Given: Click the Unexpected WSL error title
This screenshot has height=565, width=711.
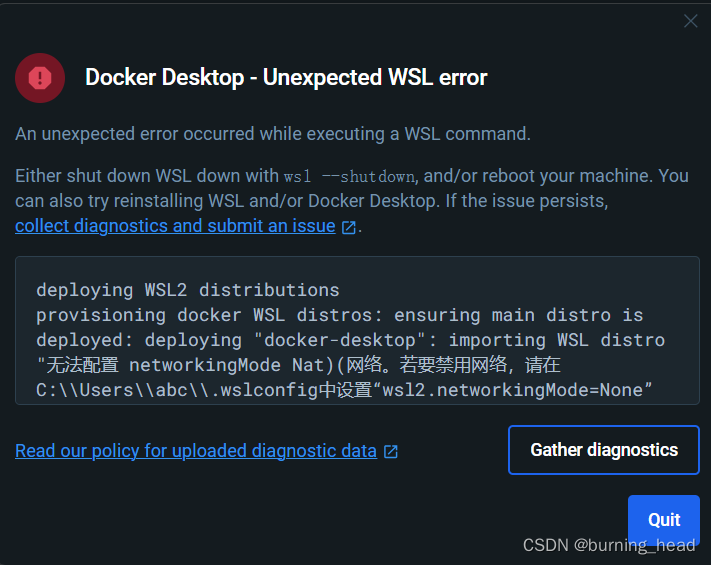Looking at the screenshot, I should pos(286,77).
